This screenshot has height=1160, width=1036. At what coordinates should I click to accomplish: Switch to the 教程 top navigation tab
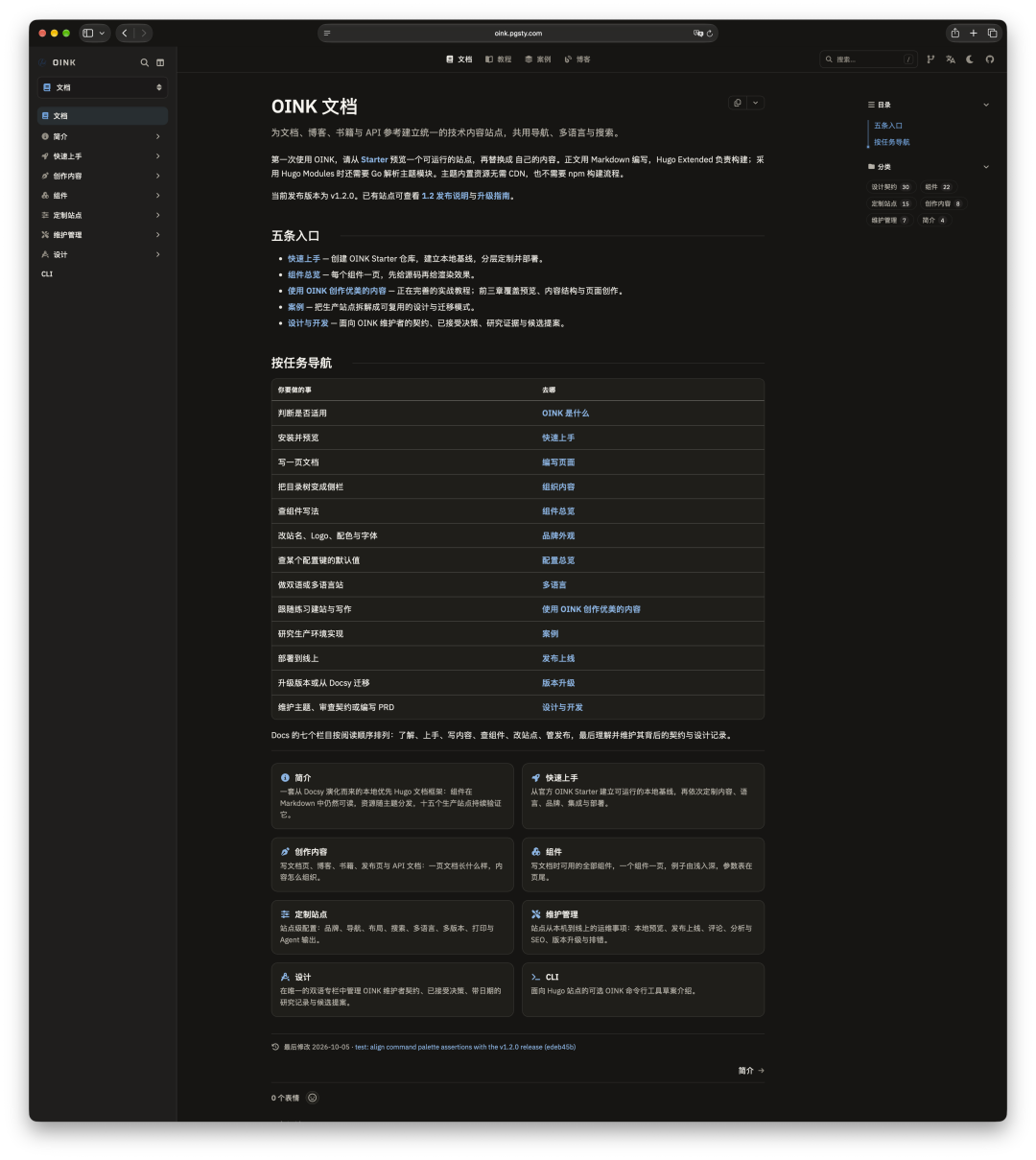point(499,59)
